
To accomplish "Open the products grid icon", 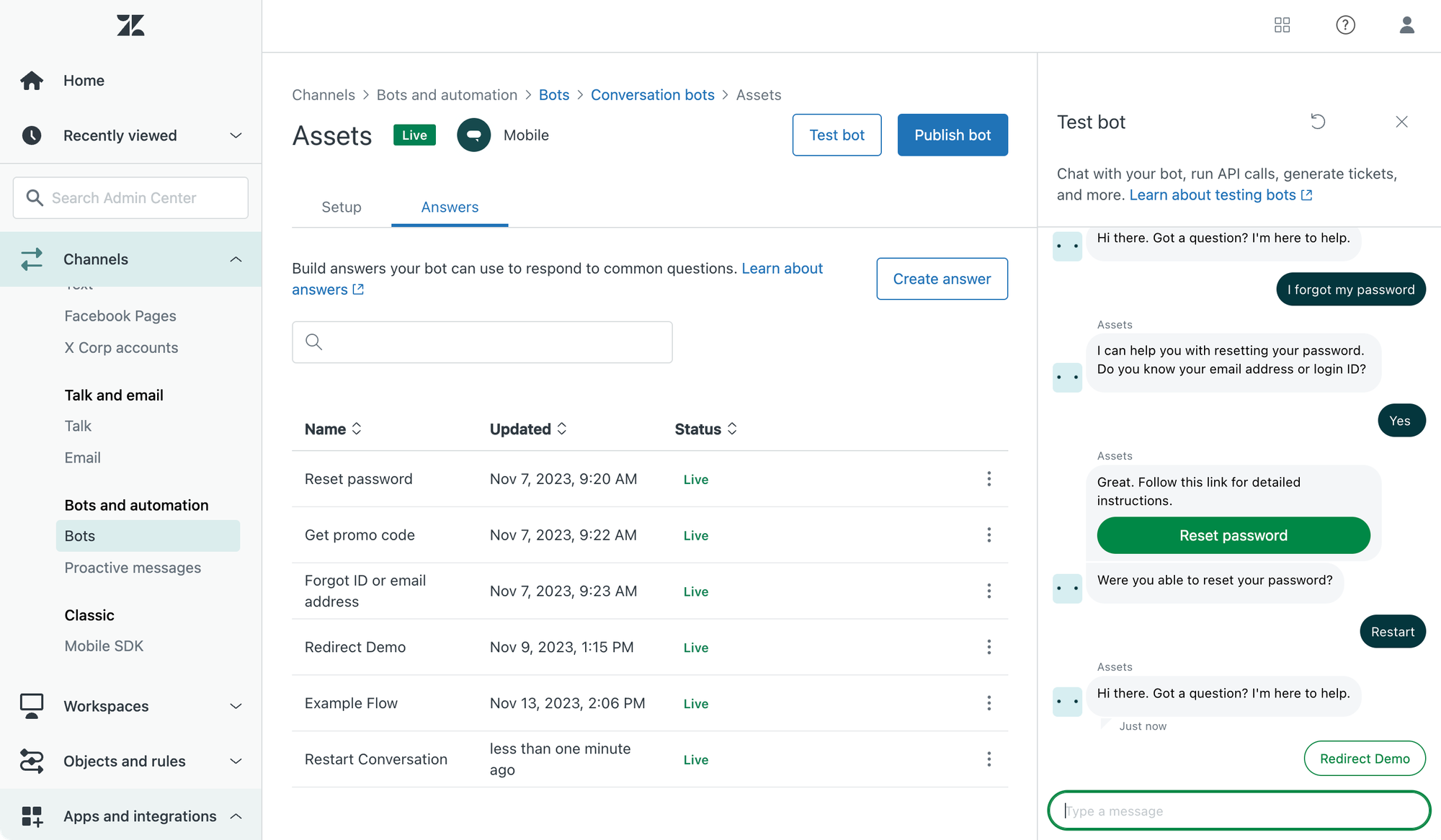I will (1282, 25).
